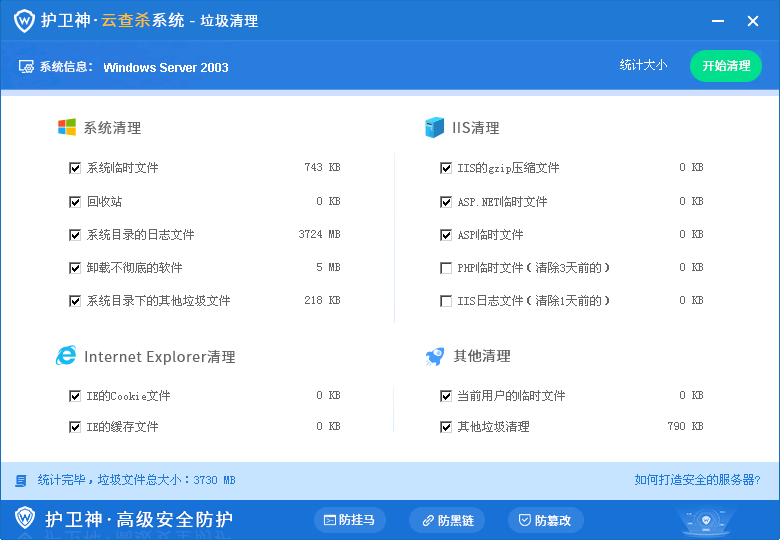Open 如何打造安全的服务器 link
Image resolution: width=780 pixels, height=540 pixels.
click(x=697, y=480)
